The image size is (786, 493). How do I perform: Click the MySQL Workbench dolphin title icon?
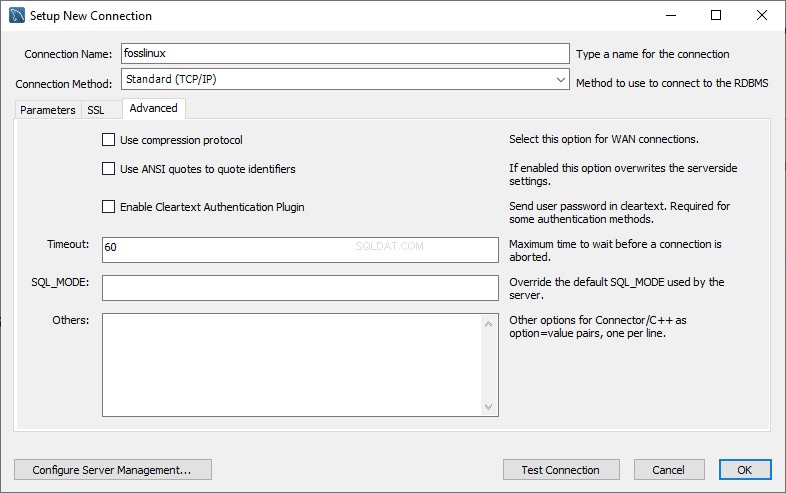(17, 15)
